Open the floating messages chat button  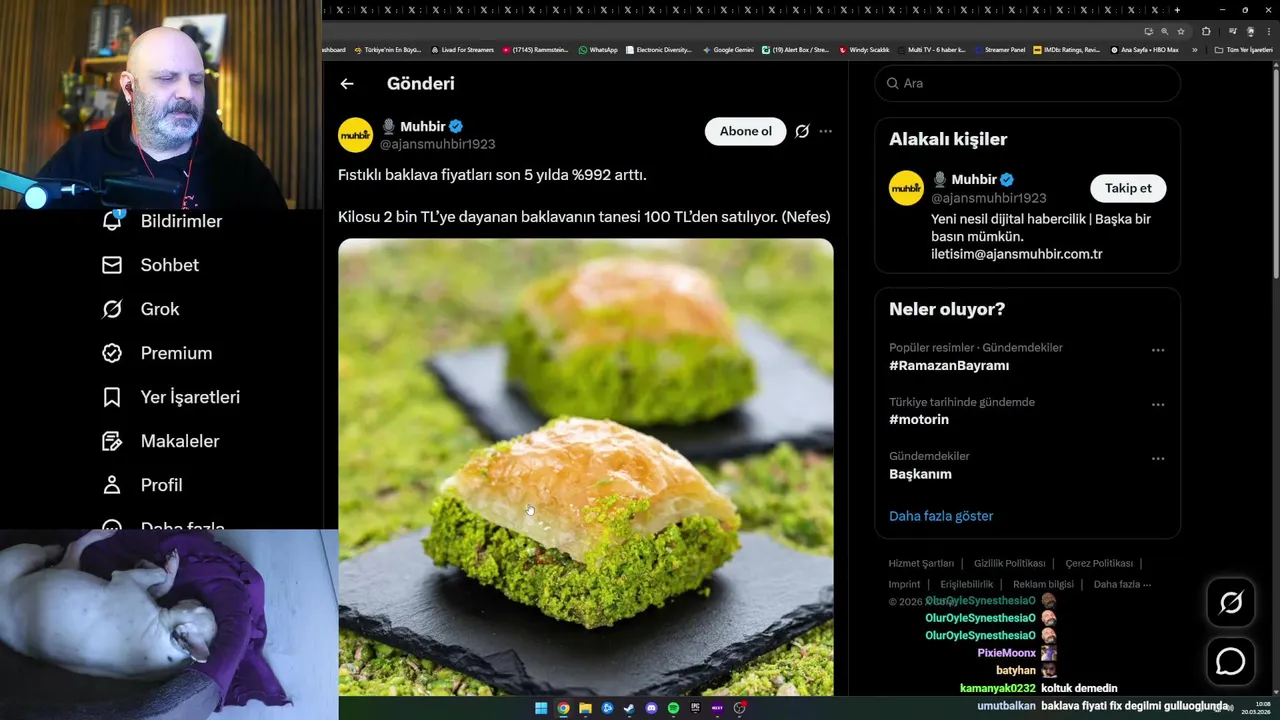pos(1231,661)
